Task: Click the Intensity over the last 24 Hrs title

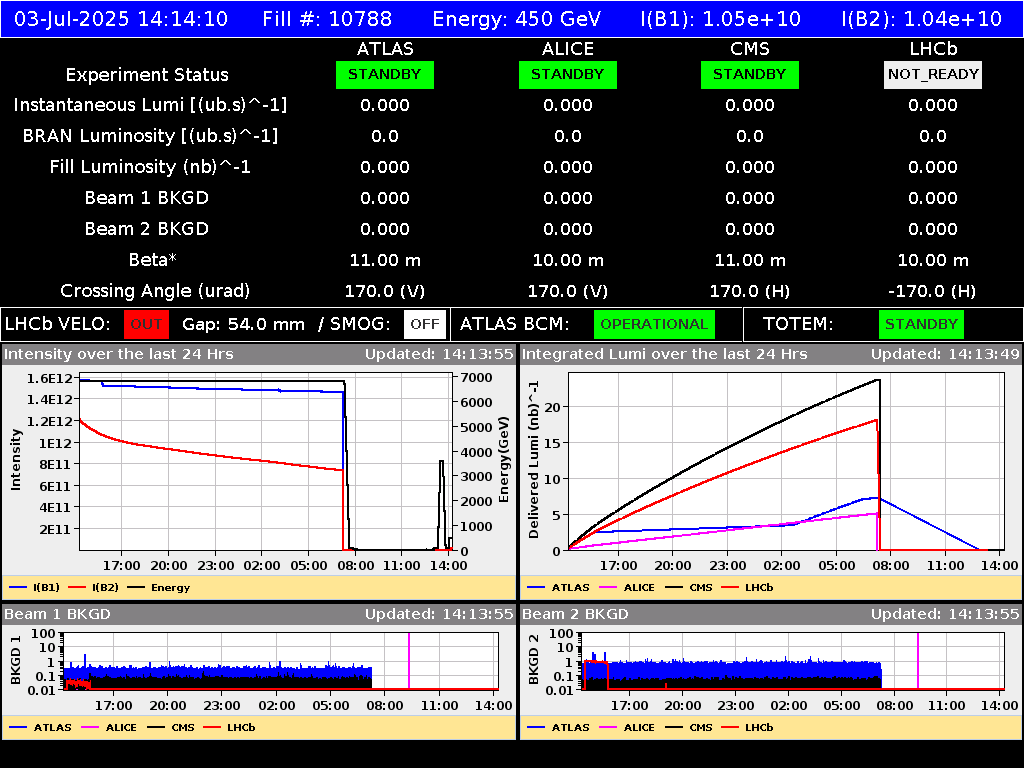Action: coord(119,354)
